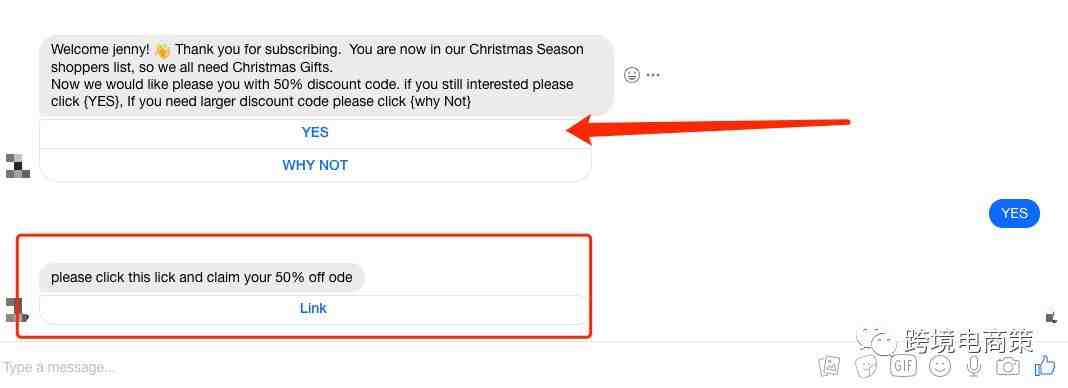Click the sender avatar beside Link button
Image resolution: width=1068 pixels, height=388 pixels.
15,310
